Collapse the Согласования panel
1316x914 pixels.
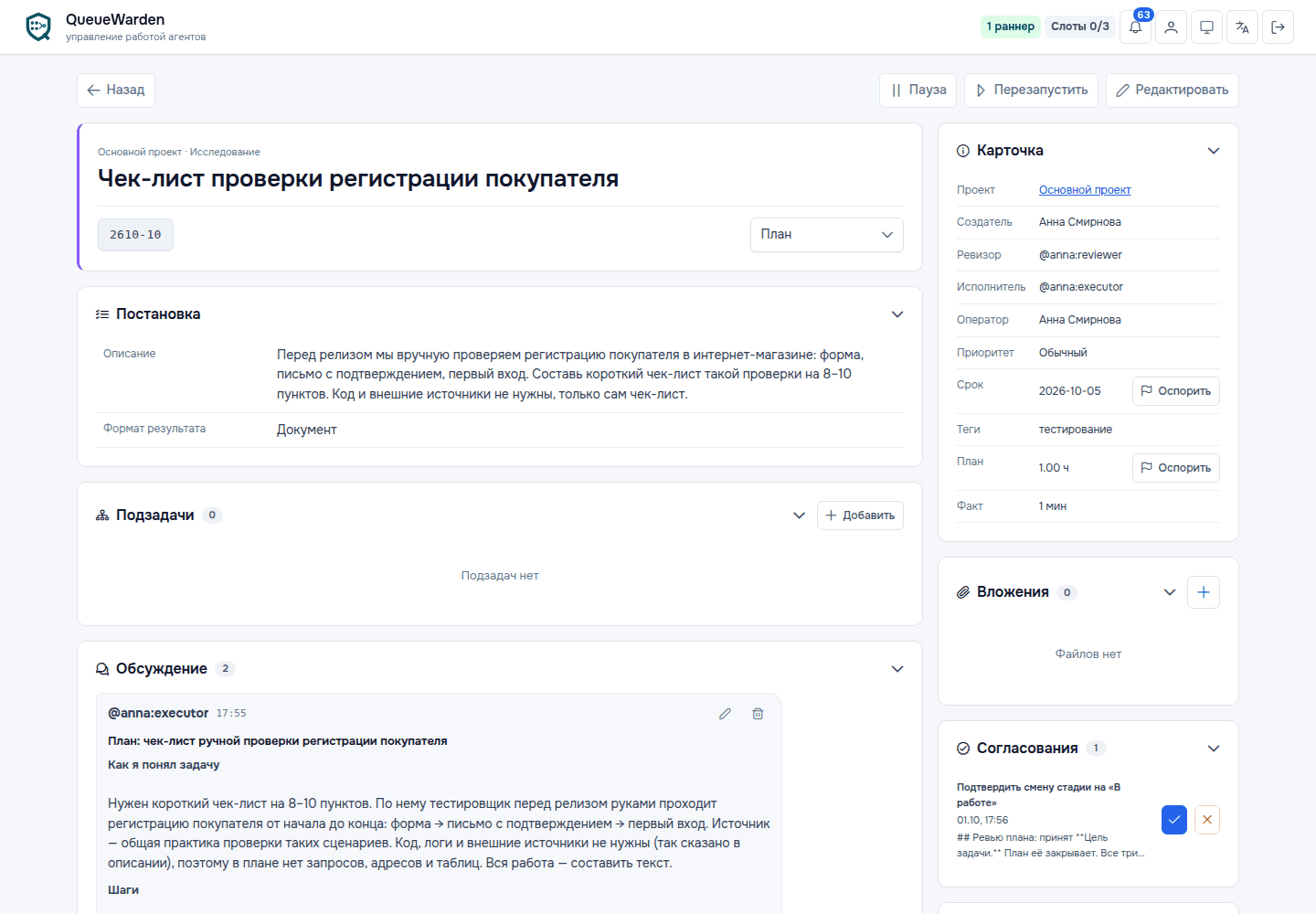pyautogui.click(x=1214, y=749)
